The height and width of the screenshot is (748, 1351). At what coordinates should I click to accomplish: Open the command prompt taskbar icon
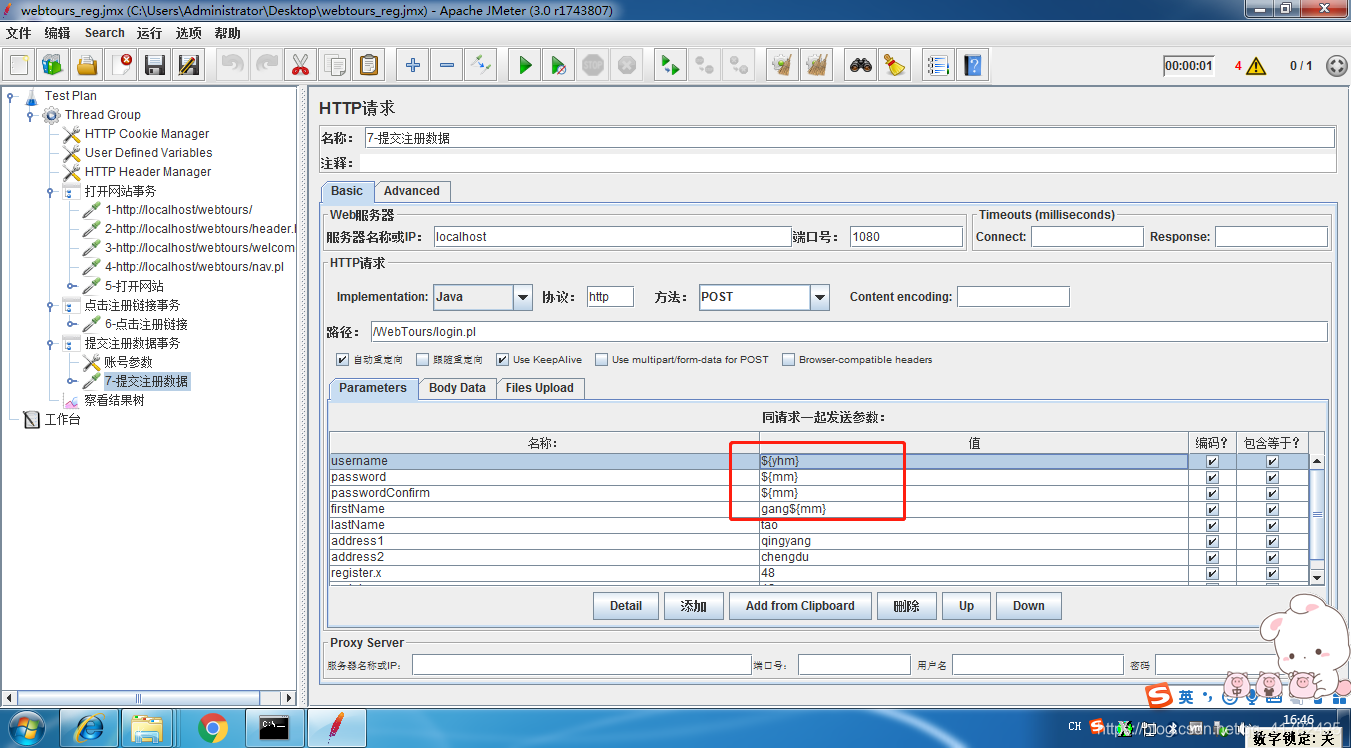pyautogui.click(x=274, y=727)
